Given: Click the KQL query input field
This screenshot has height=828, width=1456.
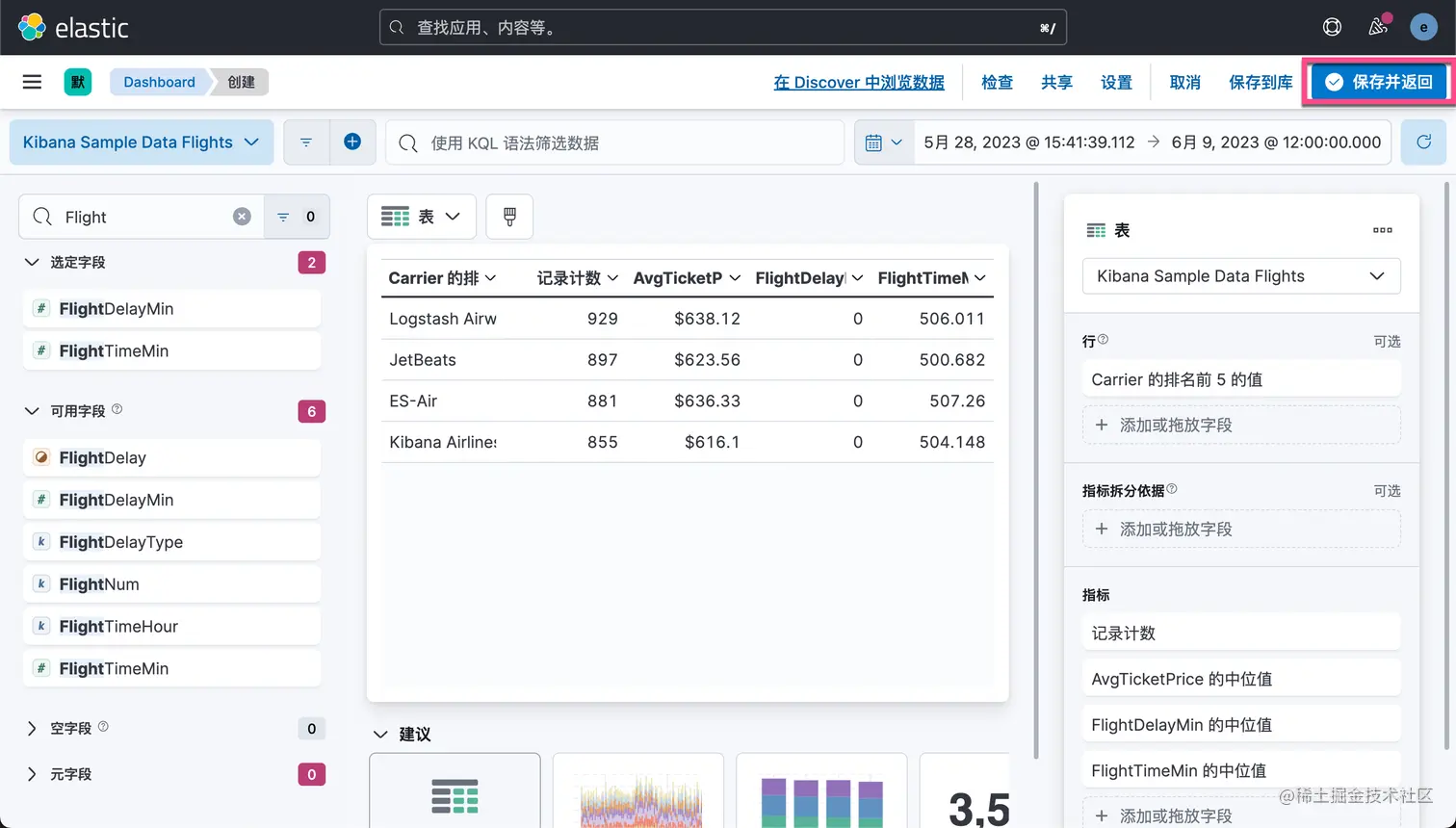Looking at the screenshot, I should point(615,142).
